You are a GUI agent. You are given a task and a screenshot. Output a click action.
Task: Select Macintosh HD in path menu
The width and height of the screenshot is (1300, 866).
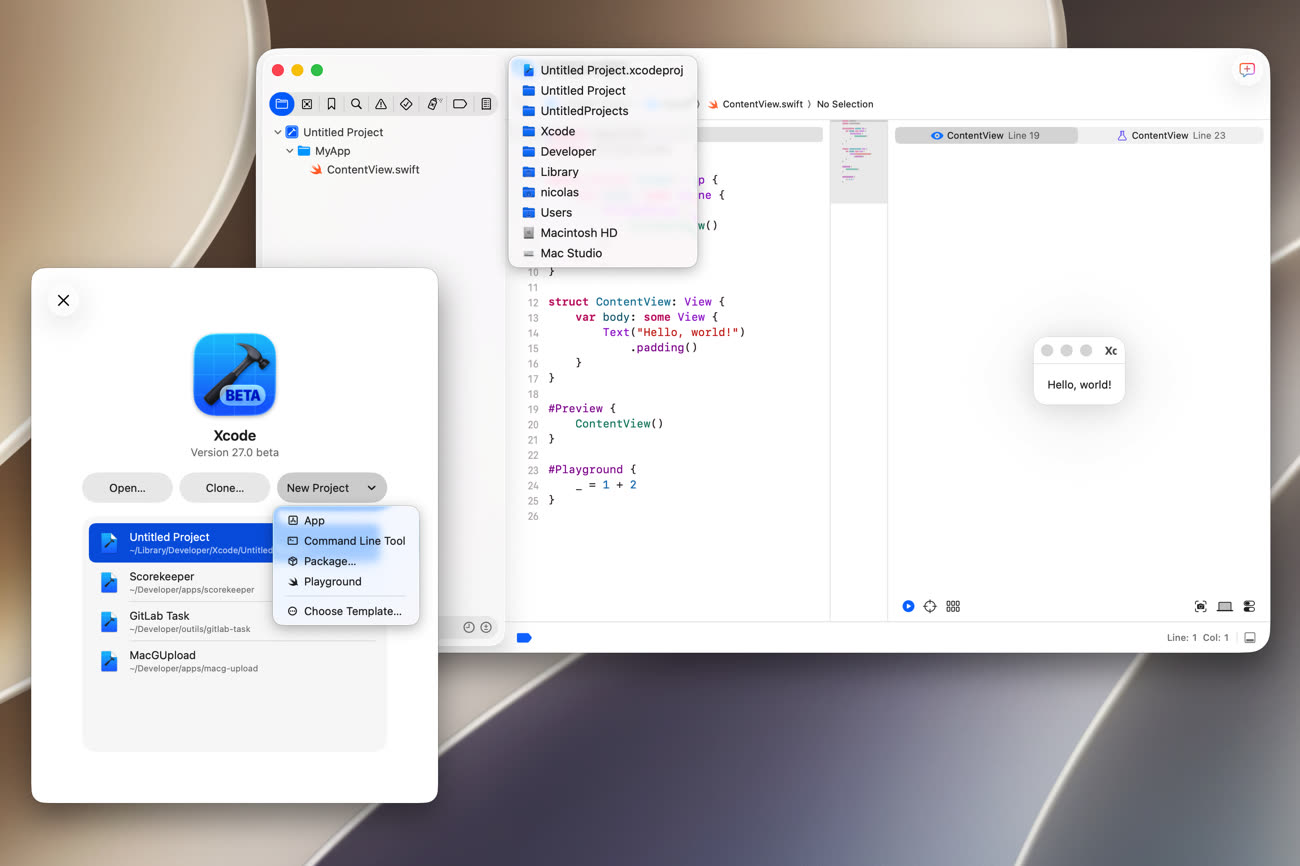coord(603,233)
